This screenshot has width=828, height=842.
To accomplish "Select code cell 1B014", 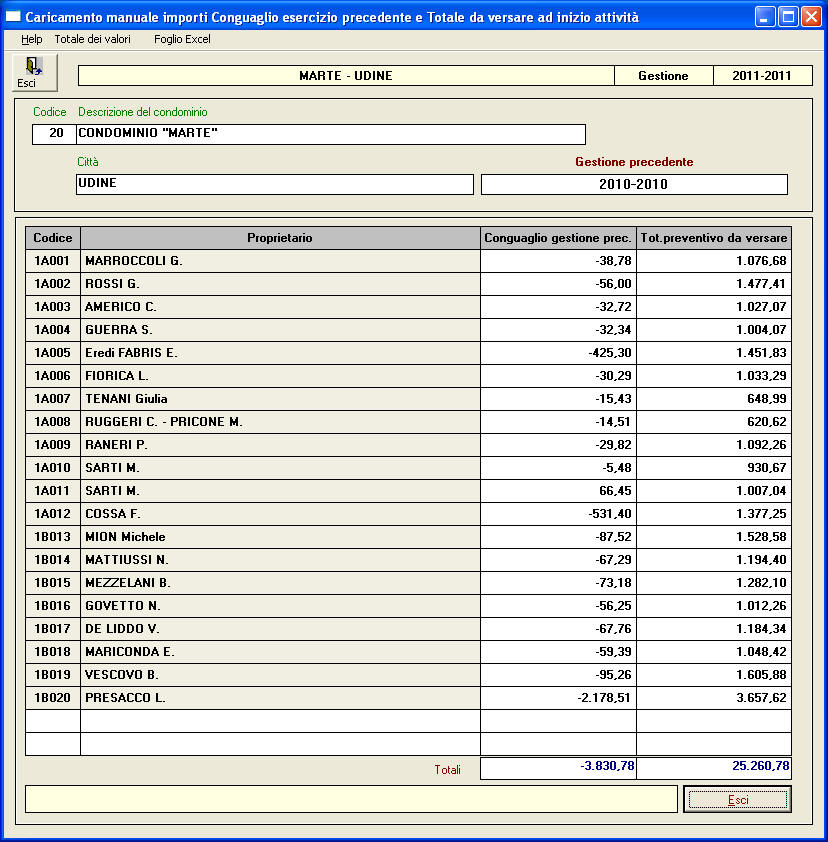I will [53, 560].
